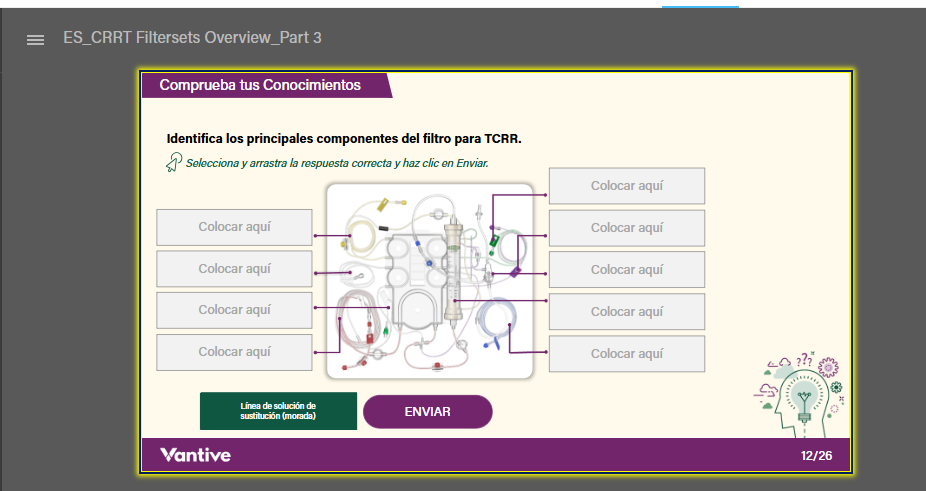926x491 pixels.
Task: Click the fourth right 'Colocar aquí' drop box
Action: click(x=627, y=311)
